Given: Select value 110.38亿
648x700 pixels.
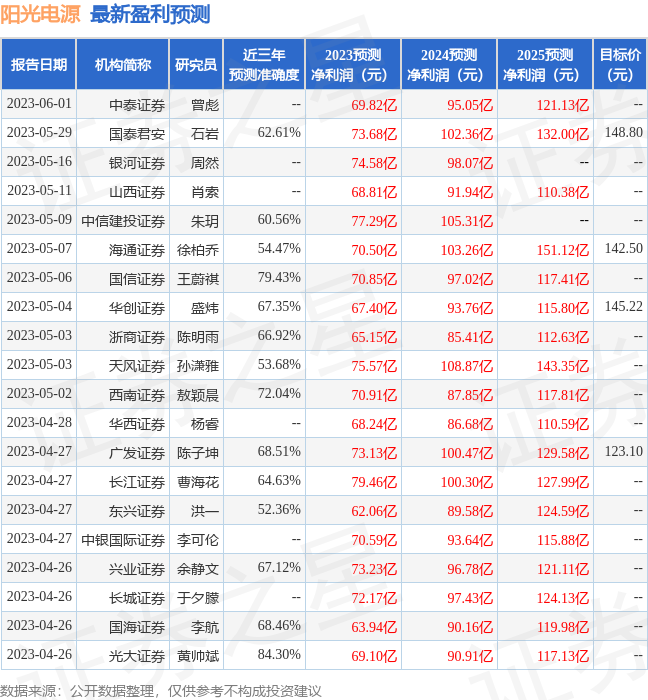Looking at the screenshot, I should click(563, 192).
